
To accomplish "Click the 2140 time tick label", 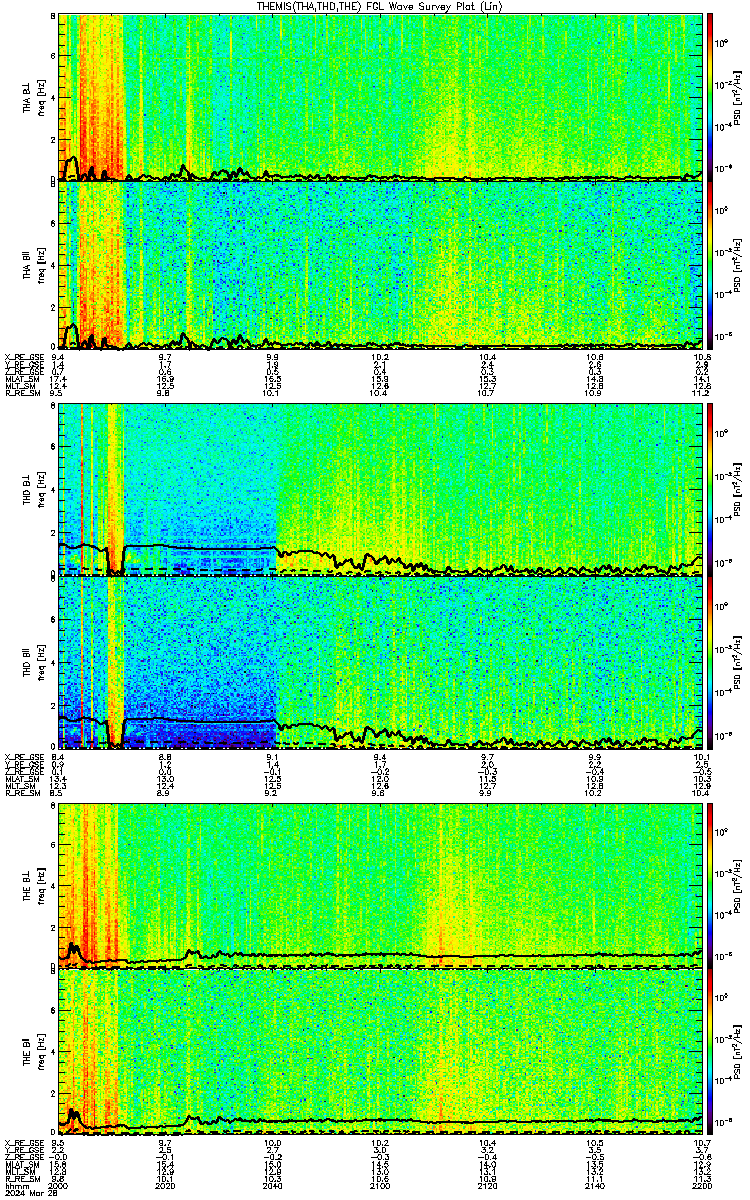I will click(x=594, y=1187).
